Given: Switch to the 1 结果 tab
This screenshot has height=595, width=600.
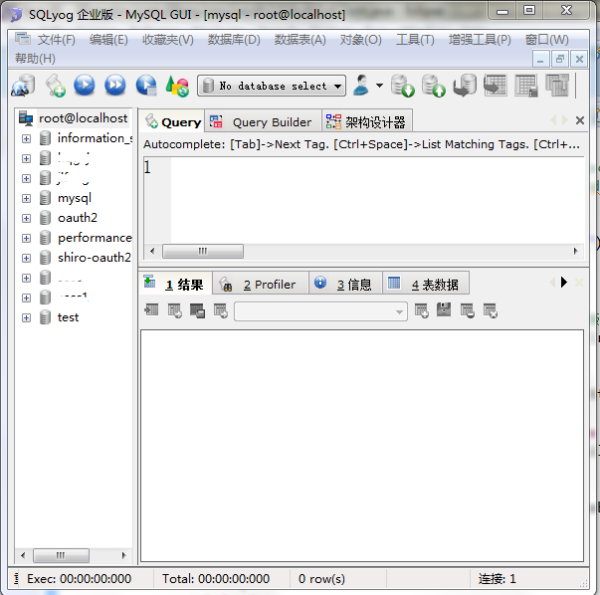Looking at the screenshot, I should click(x=175, y=284).
